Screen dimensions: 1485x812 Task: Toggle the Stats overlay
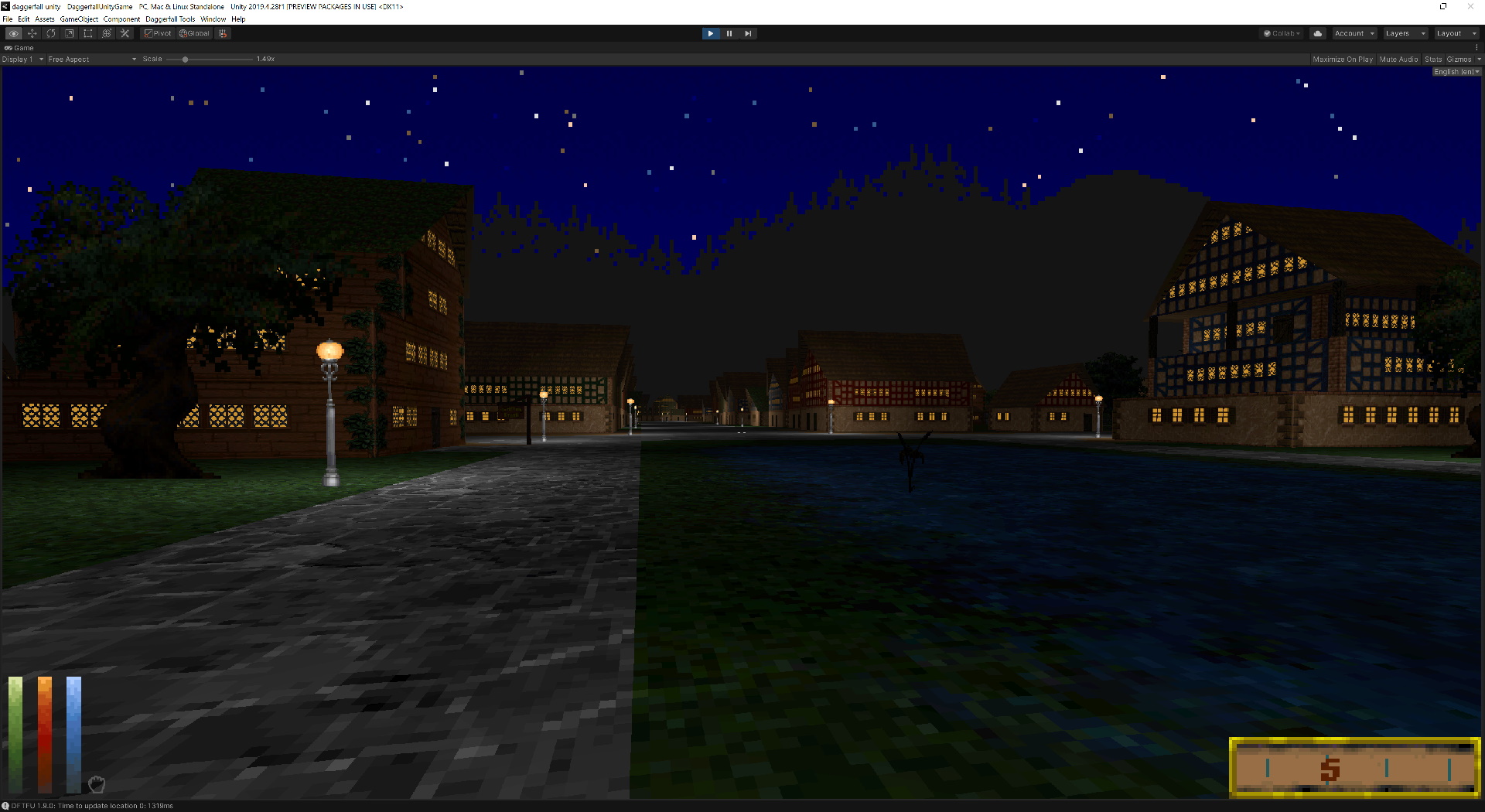click(1433, 60)
